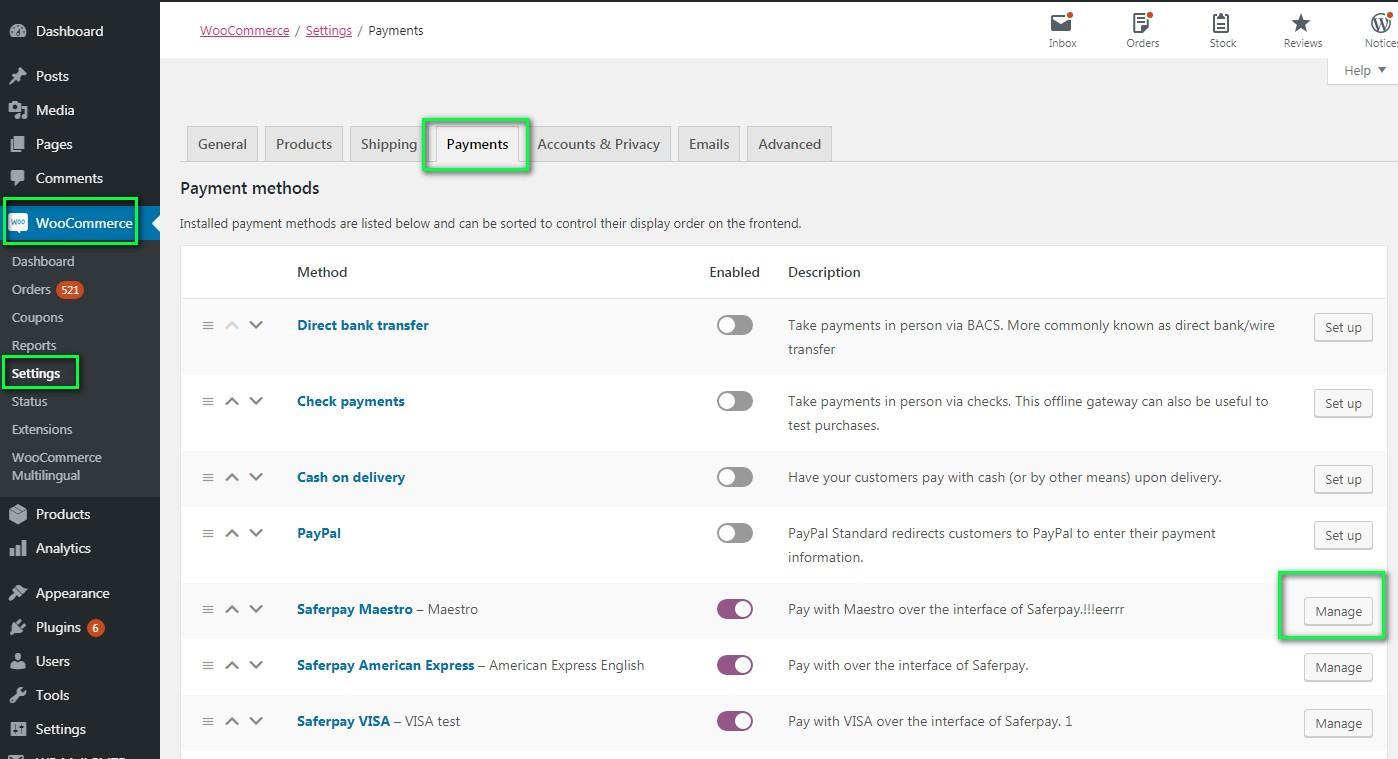
Task: Open the Inbox icon in header
Action: click(1062, 24)
